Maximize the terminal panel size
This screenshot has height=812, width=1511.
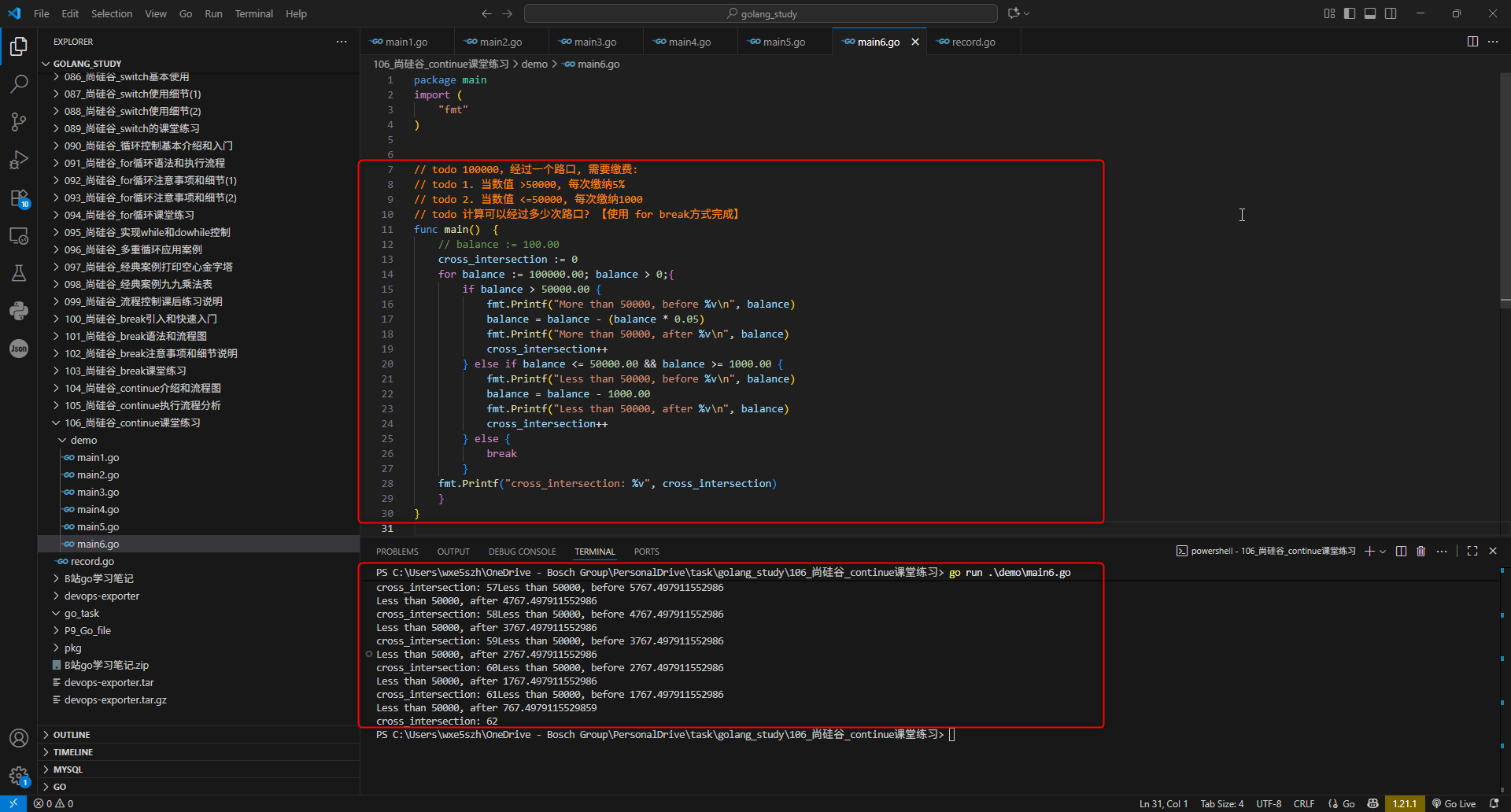coord(1472,552)
